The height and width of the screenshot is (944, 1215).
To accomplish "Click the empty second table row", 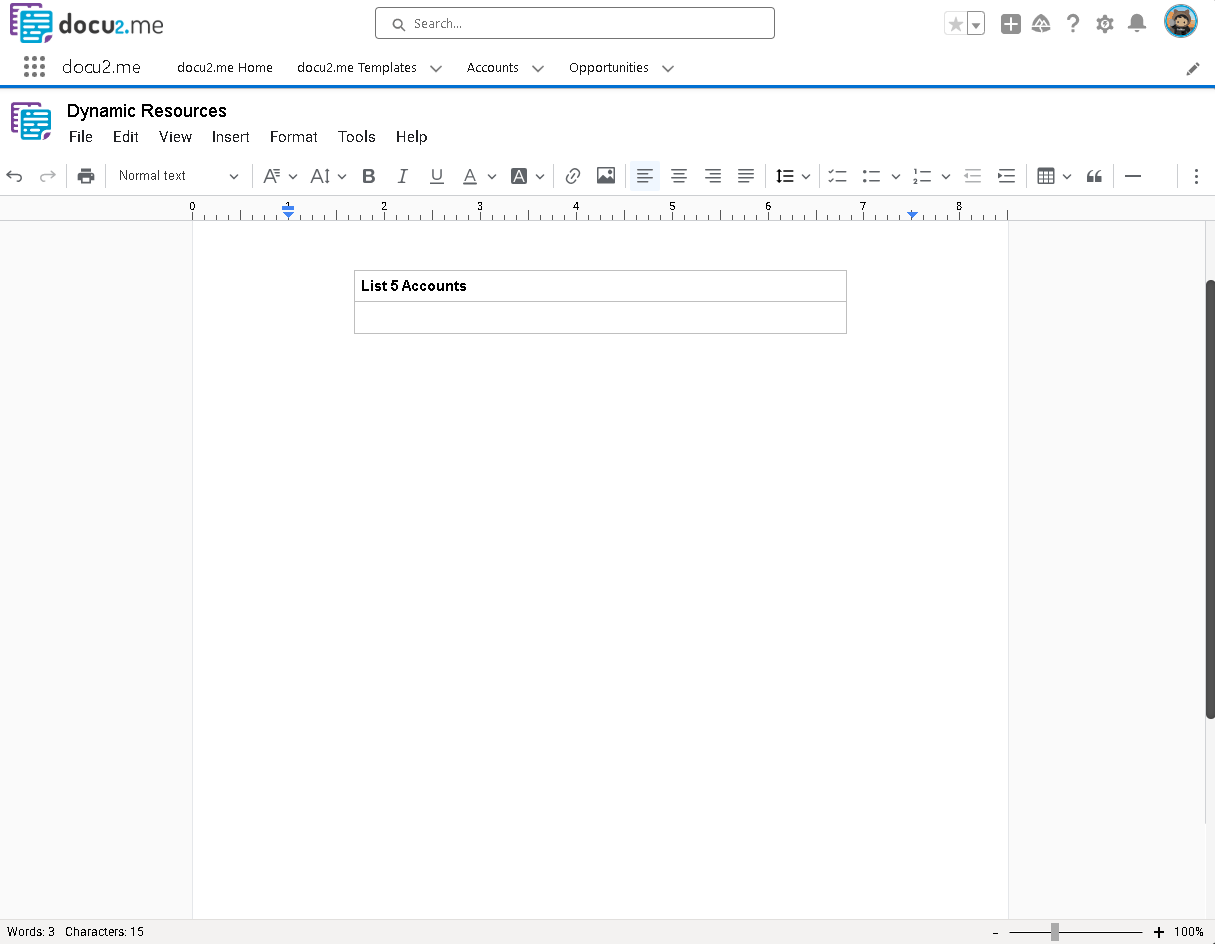I will (x=600, y=318).
